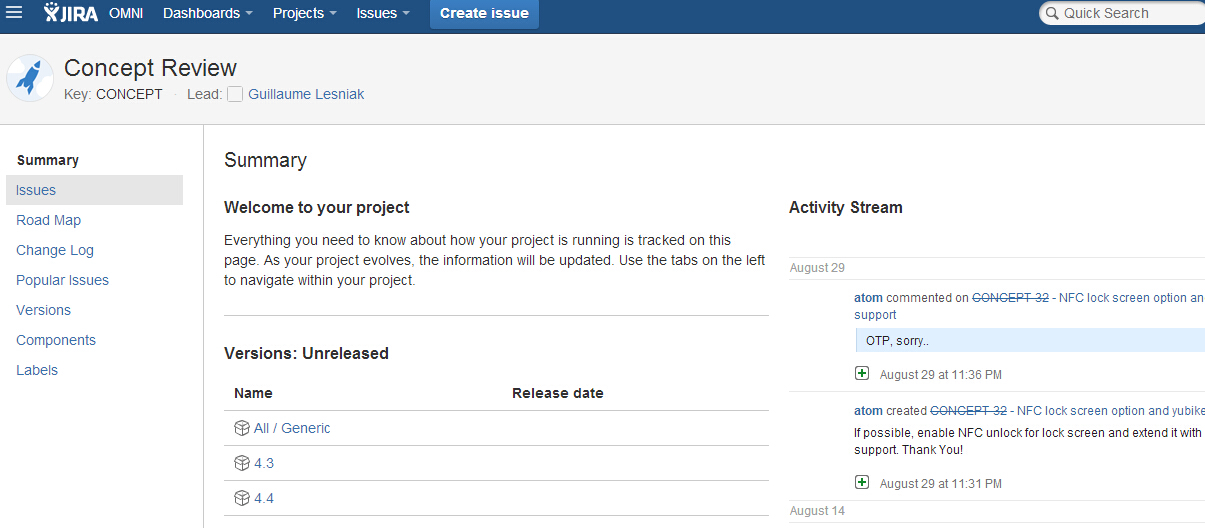Click the Versions: Unreleased heading
1205x528 pixels.
(306, 353)
